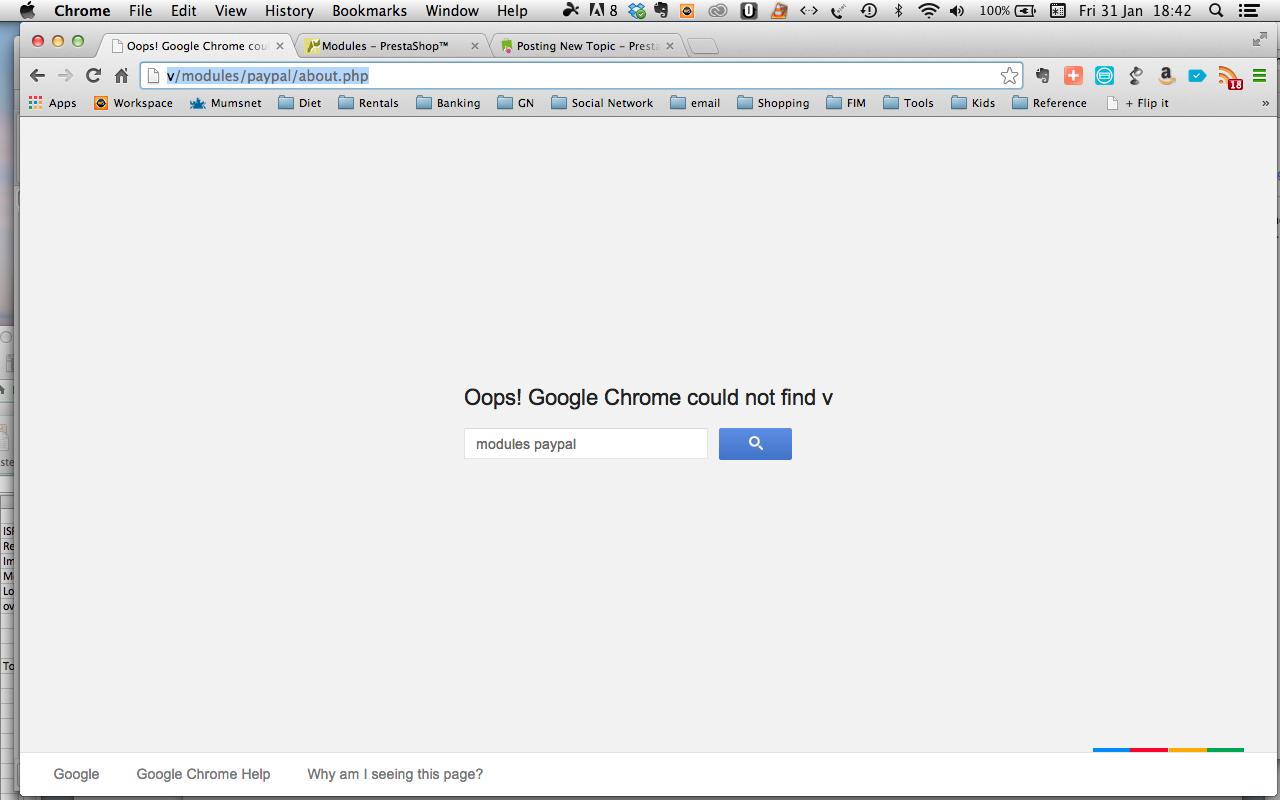Expand the GN bookmarks folder
1280x800 pixels.
[x=516, y=103]
